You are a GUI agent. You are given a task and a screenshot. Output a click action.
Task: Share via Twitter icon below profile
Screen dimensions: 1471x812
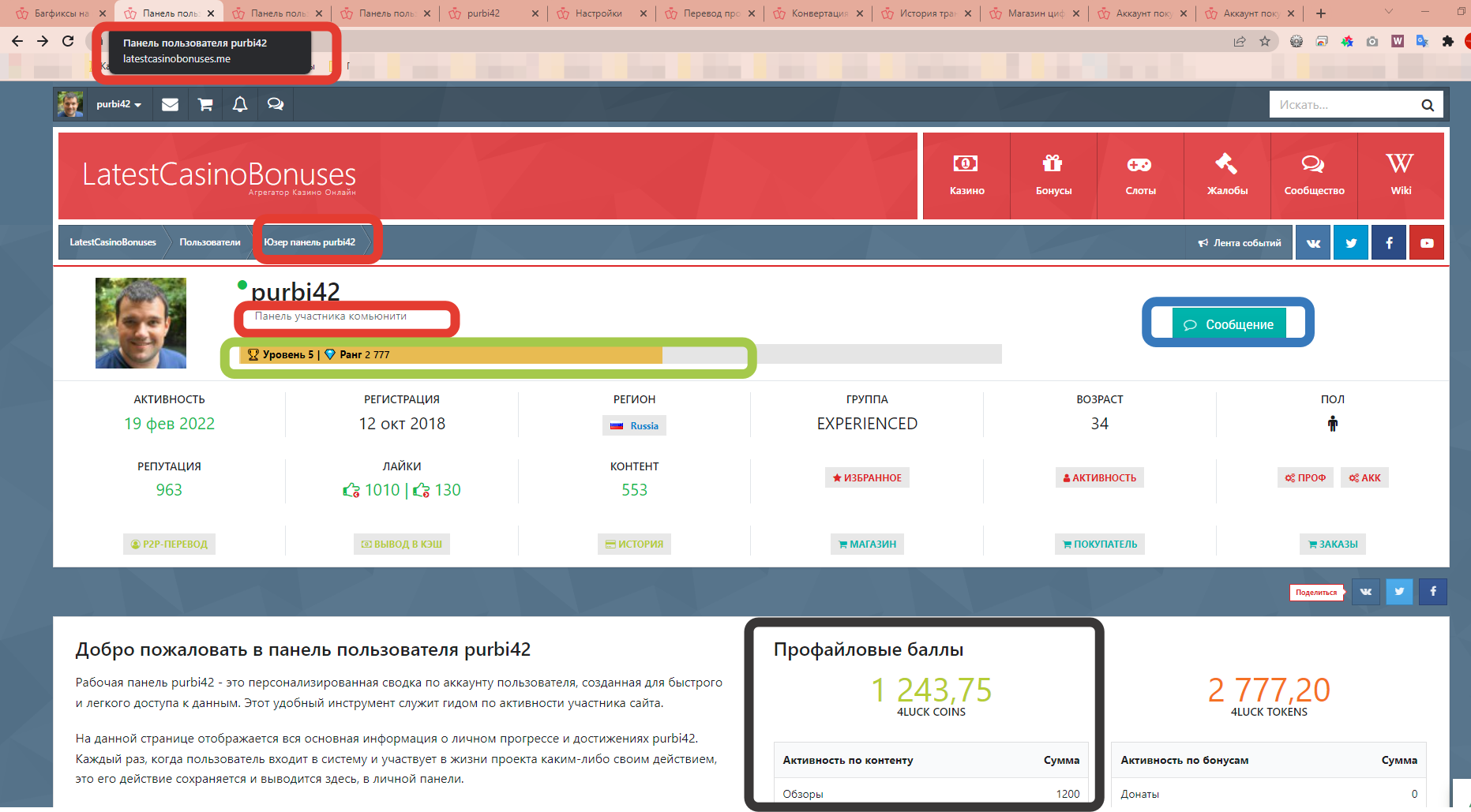[x=1399, y=592]
